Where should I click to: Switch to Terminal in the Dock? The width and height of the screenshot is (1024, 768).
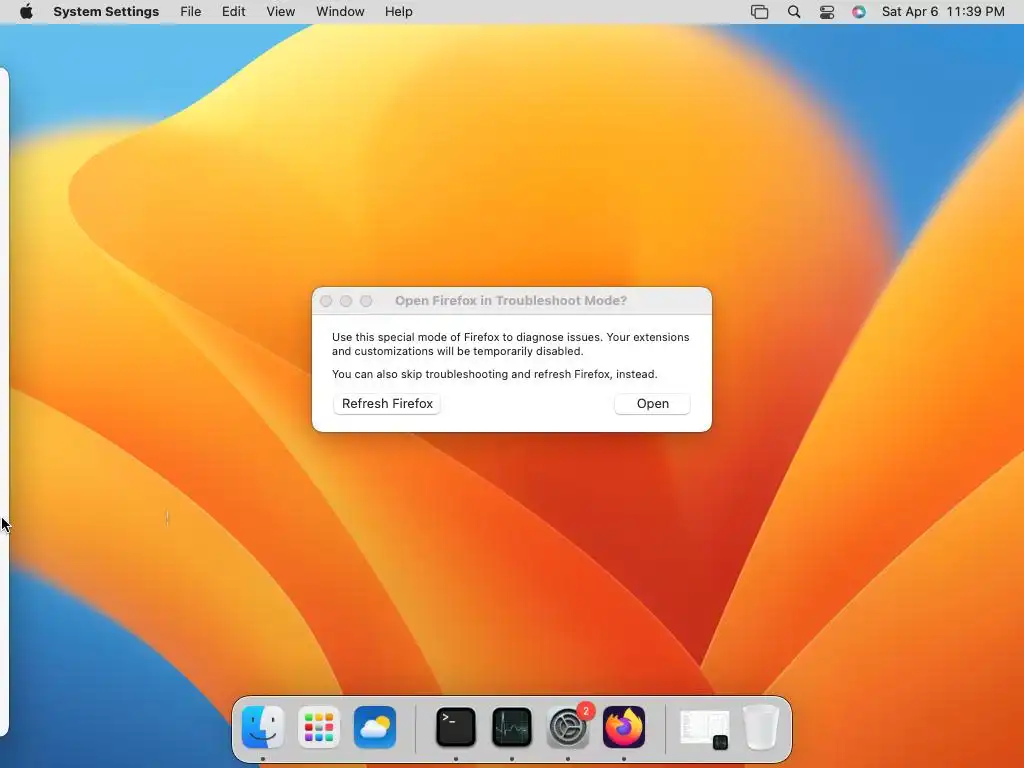455,727
